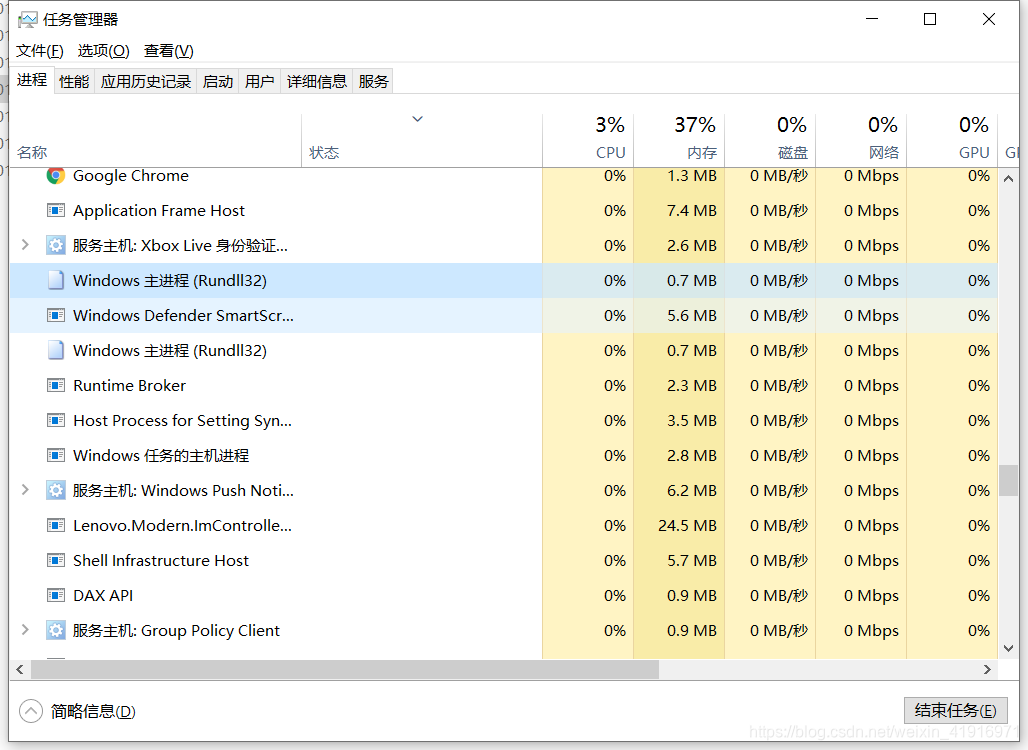The image size is (1028, 750).
Task: Select the Runtime Broker row name
Action: [129, 385]
